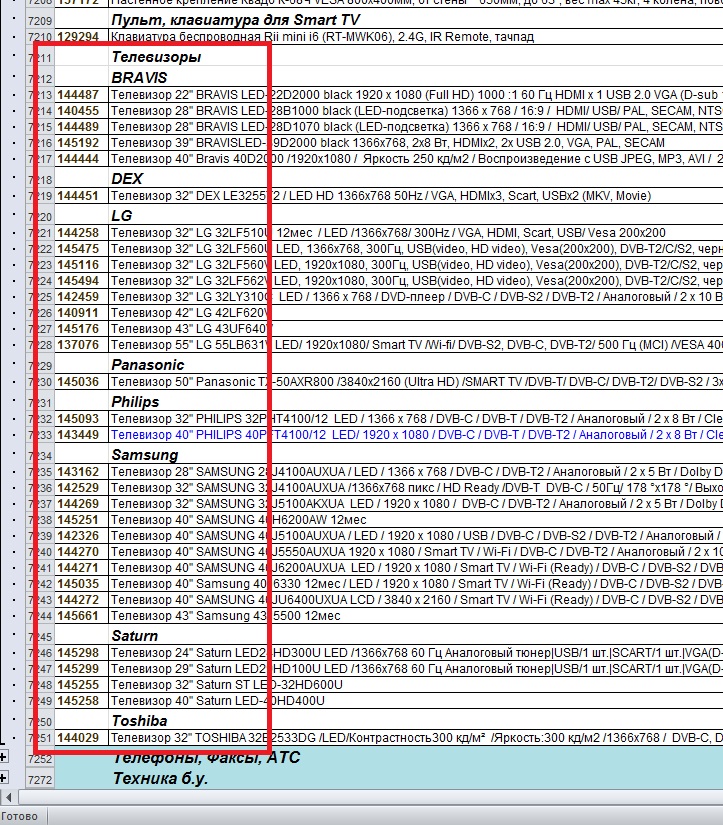This screenshot has width=723, height=825.
Task: Open the blue PHILIPS 40PFT4100/12 link row
Action: [x=416, y=435]
